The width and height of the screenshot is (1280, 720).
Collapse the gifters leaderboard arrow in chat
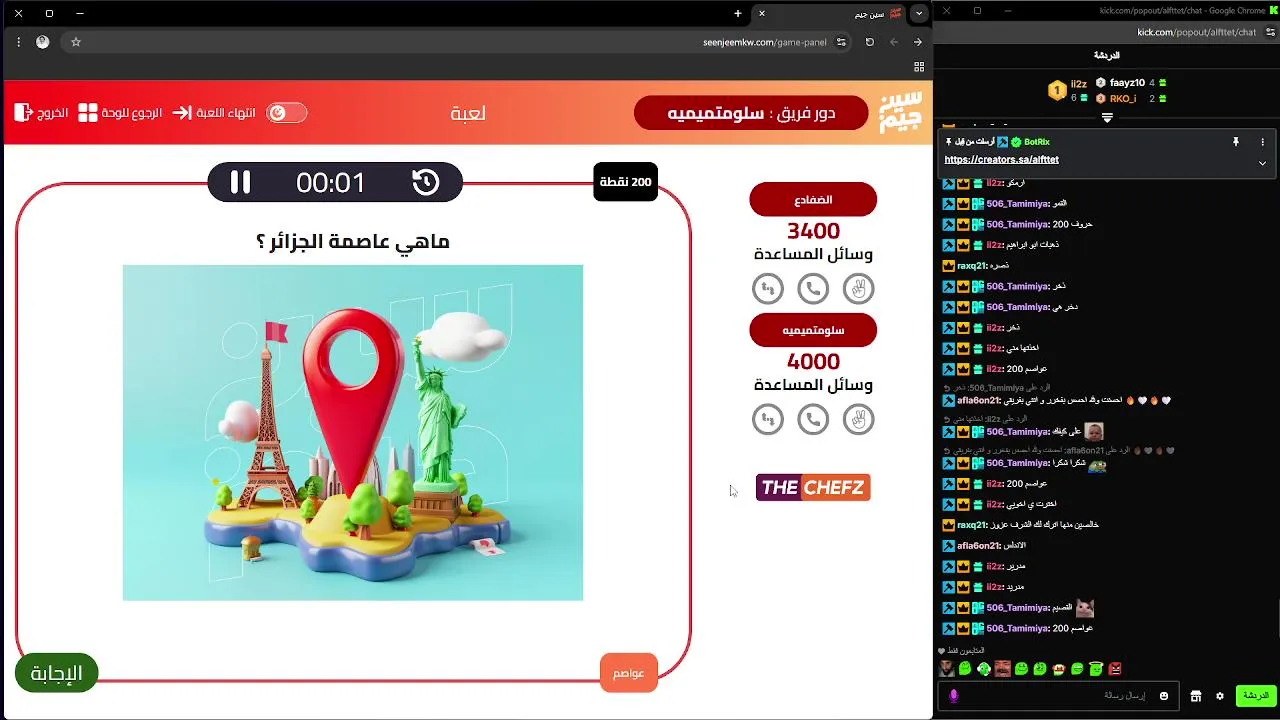[1107, 118]
